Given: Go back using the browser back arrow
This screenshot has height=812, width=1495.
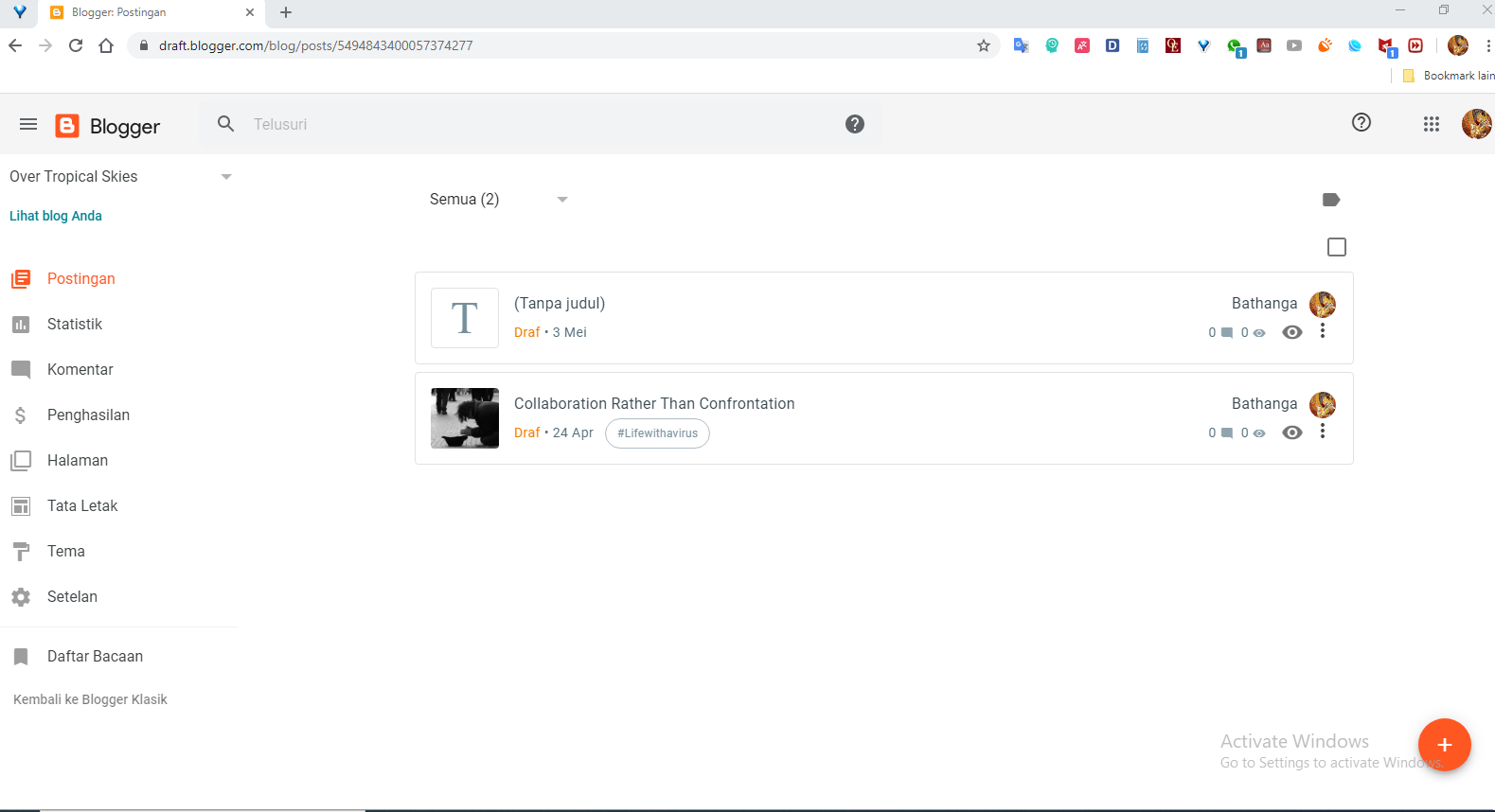Looking at the screenshot, I should click(15, 45).
